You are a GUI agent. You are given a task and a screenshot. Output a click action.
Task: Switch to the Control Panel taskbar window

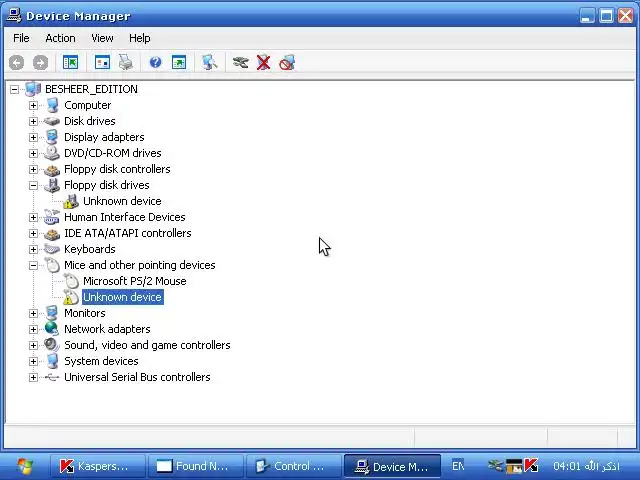(x=294, y=466)
